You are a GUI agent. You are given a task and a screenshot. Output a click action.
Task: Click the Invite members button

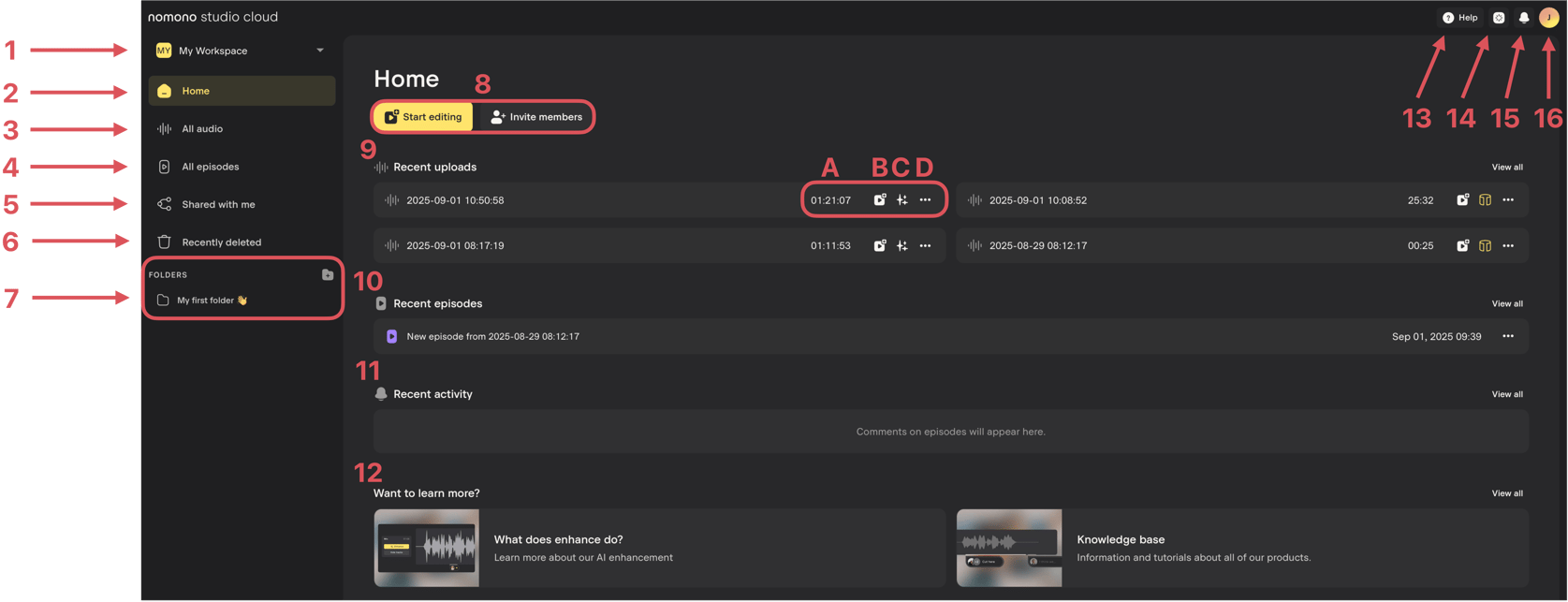click(536, 117)
